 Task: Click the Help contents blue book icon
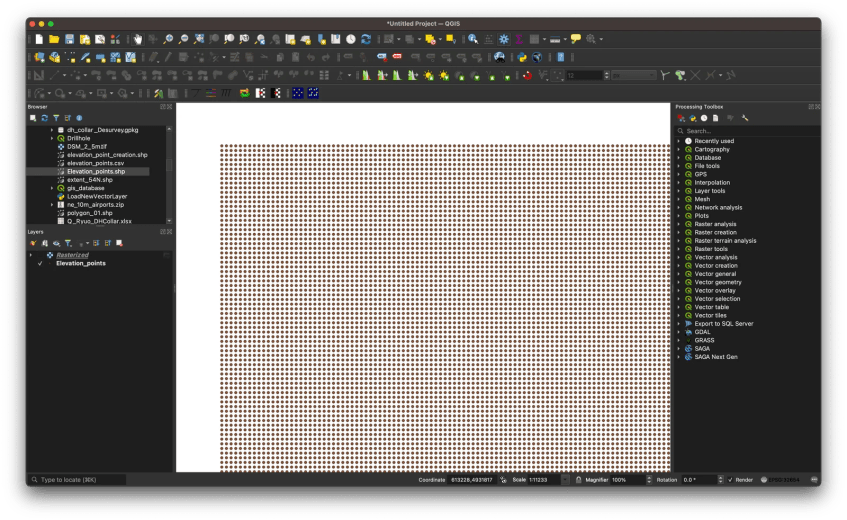click(561, 57)
